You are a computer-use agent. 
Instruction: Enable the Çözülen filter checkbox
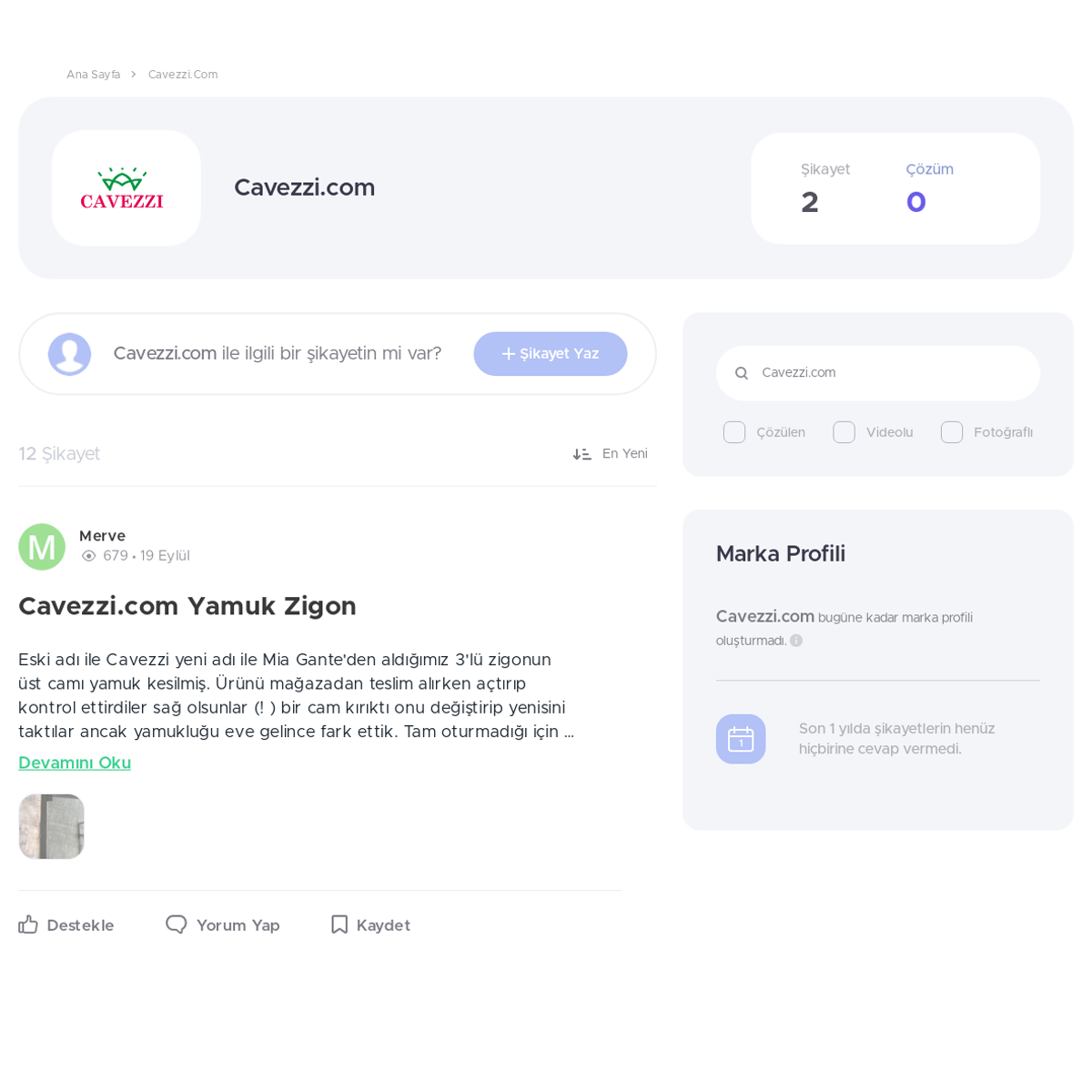click(x=734, y=432)
